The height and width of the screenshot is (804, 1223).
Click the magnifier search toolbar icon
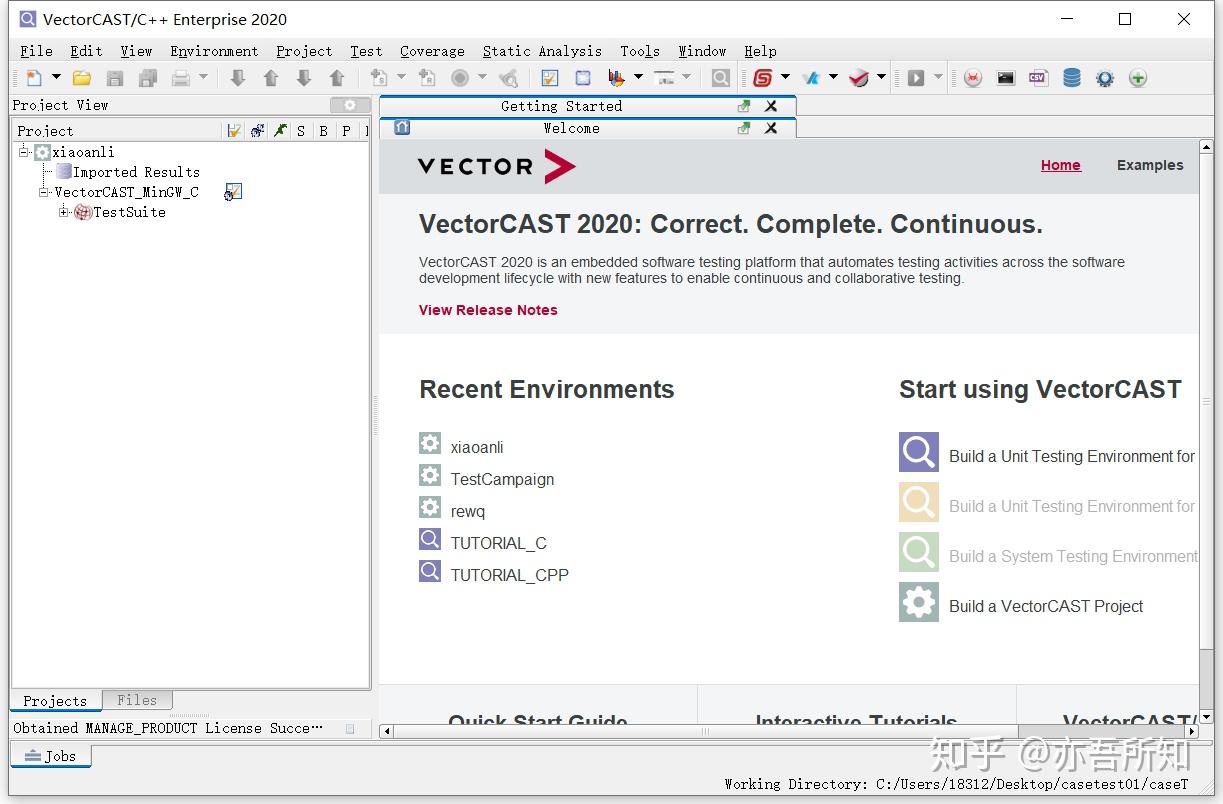(x=720, y=77)
